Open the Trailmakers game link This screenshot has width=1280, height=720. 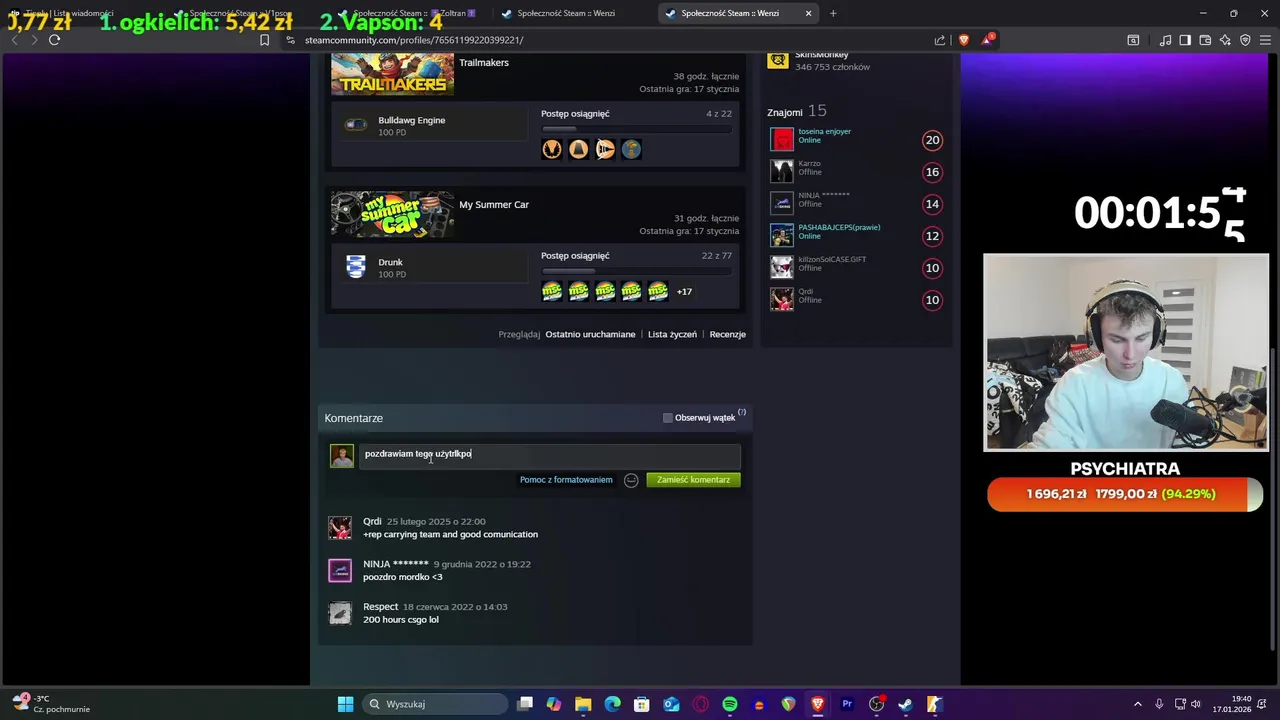pos(484,62)
